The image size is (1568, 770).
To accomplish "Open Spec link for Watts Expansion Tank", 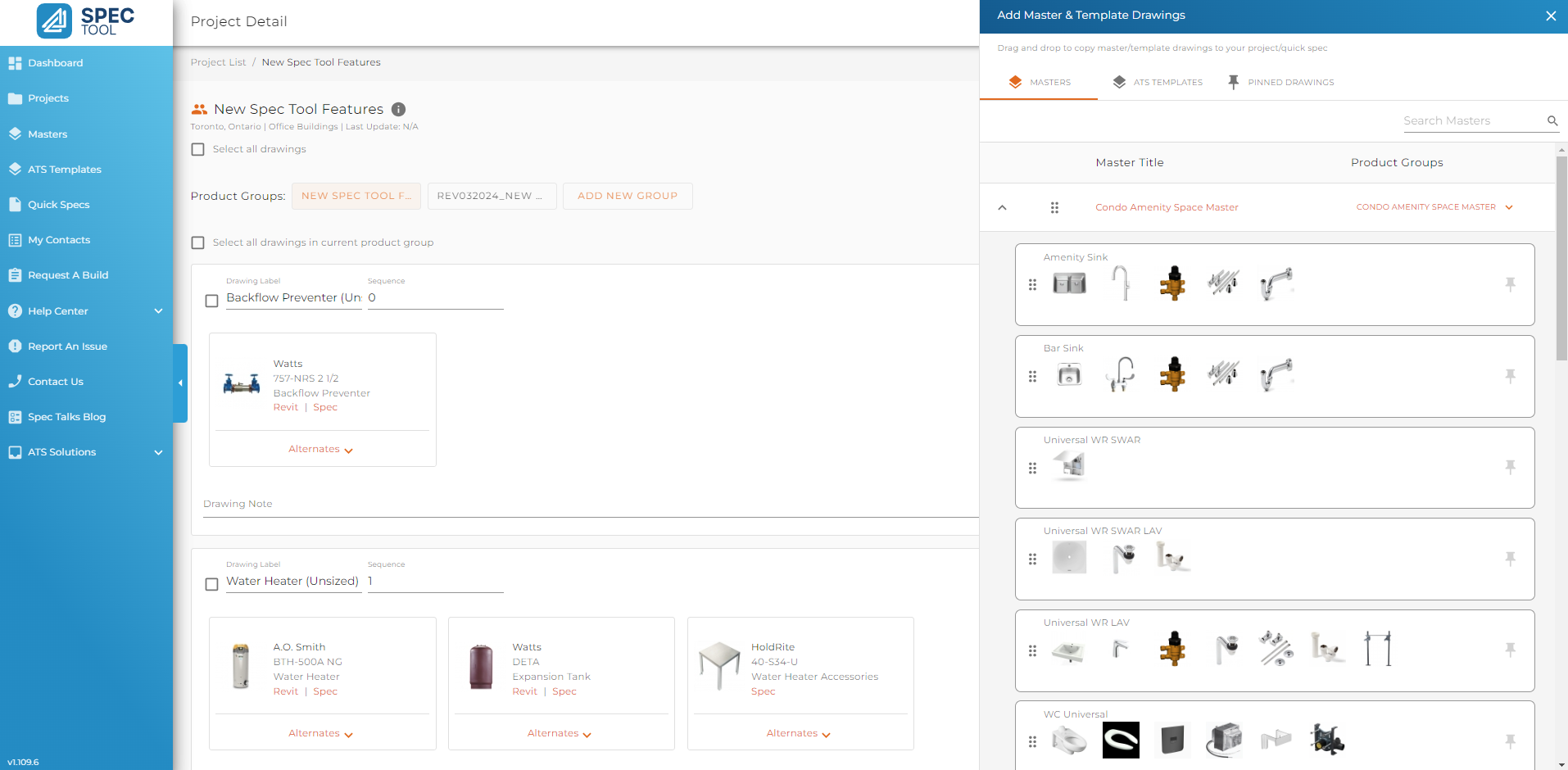I will click(564, 691).
